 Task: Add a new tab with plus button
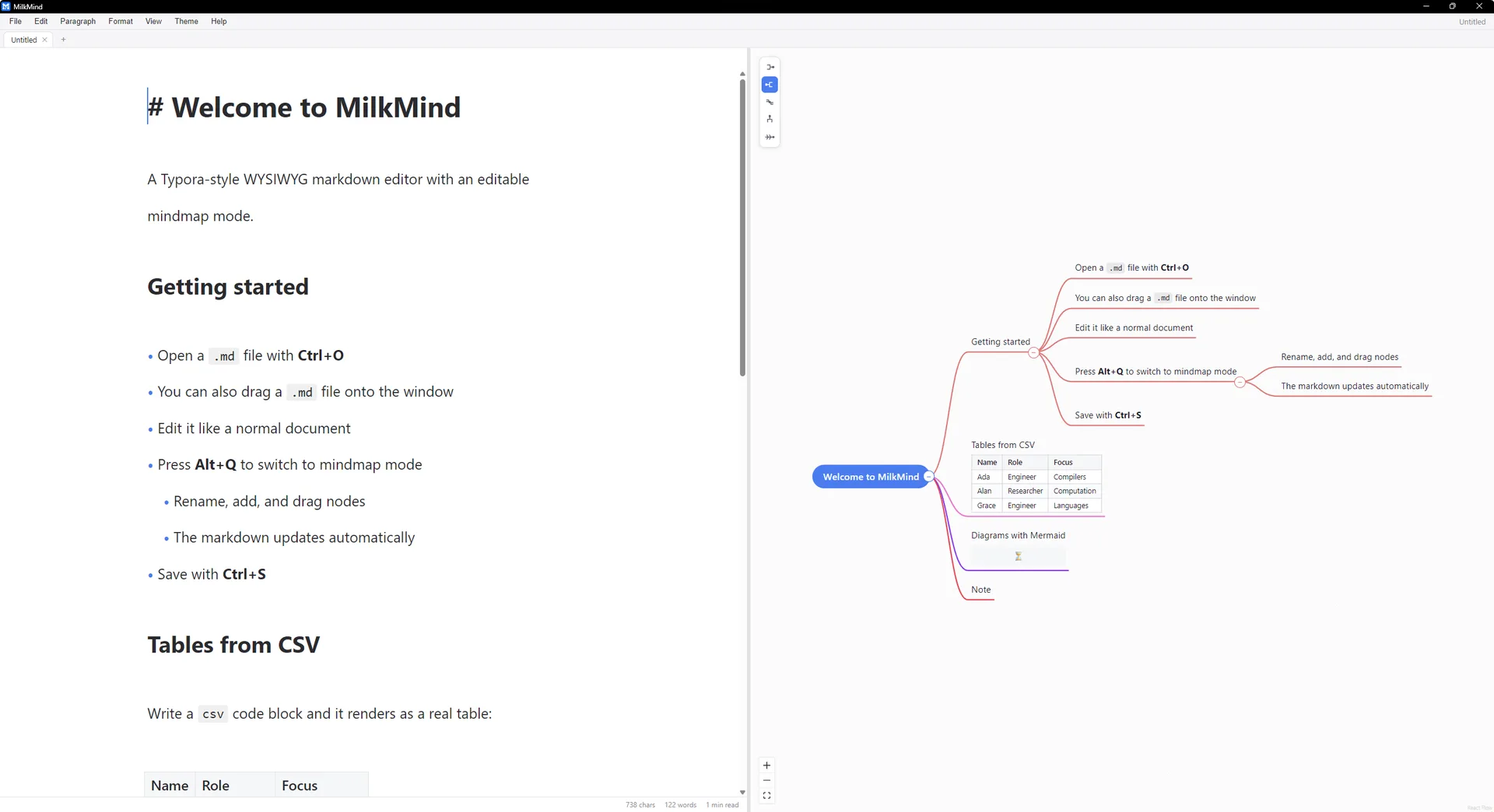click(x=64, y=40)
